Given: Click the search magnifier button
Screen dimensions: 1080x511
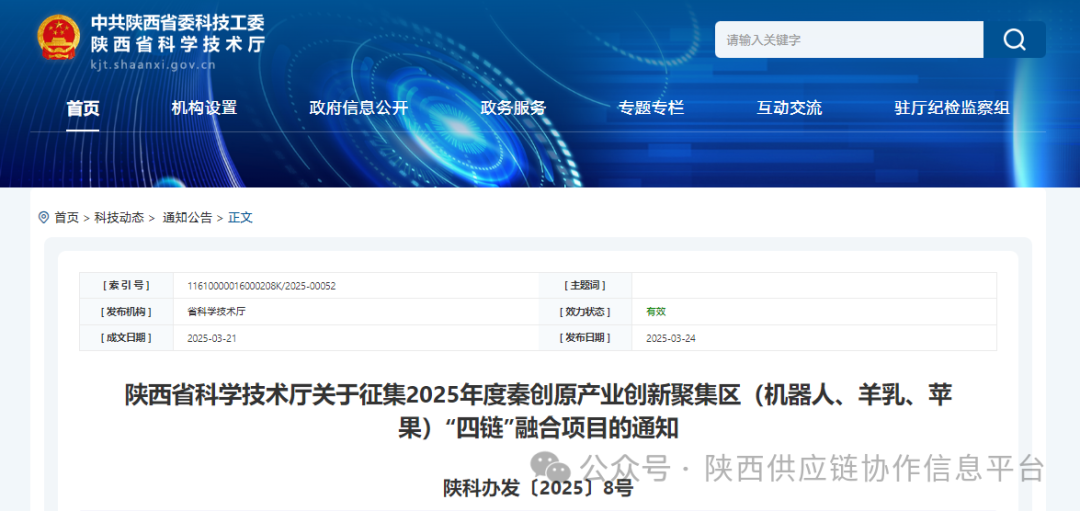Looking at the screenshot, I should tap(1014, 40).
